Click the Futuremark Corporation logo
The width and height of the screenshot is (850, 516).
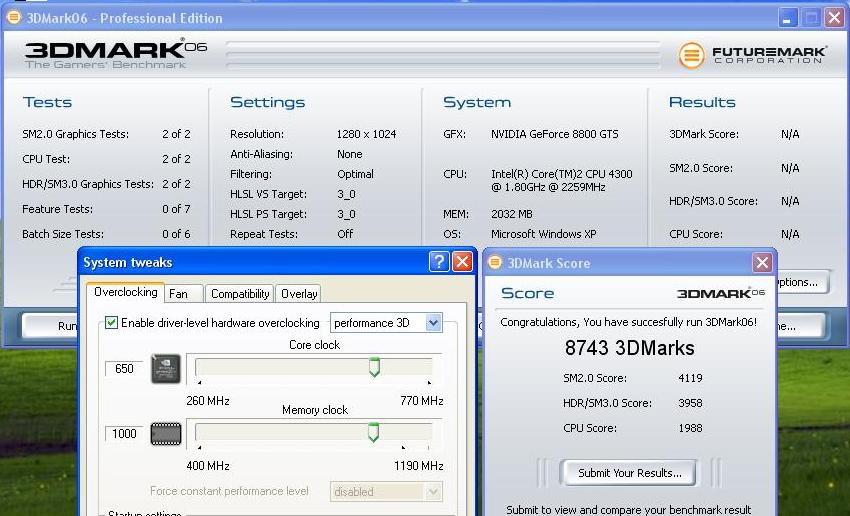click(x=752, y=55)
